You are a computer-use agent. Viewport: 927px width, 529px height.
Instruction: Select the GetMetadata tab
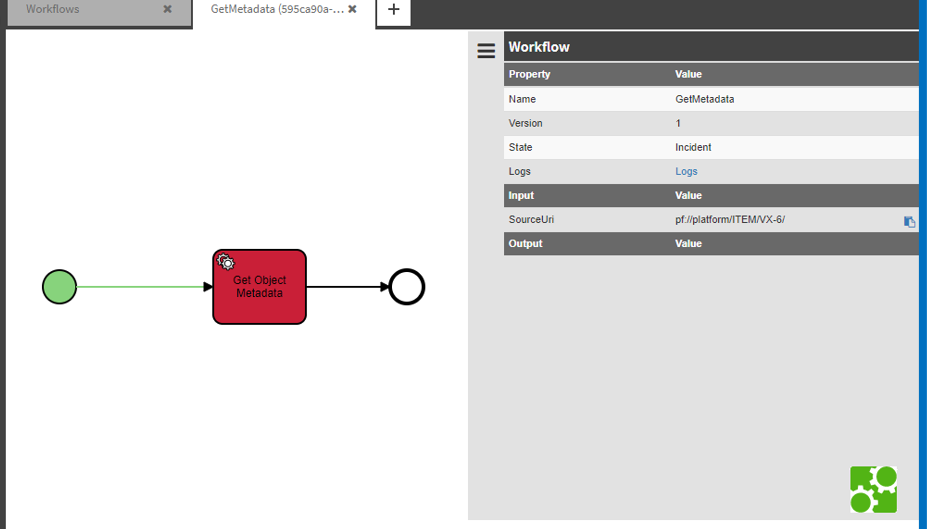(x=276, y=10)
